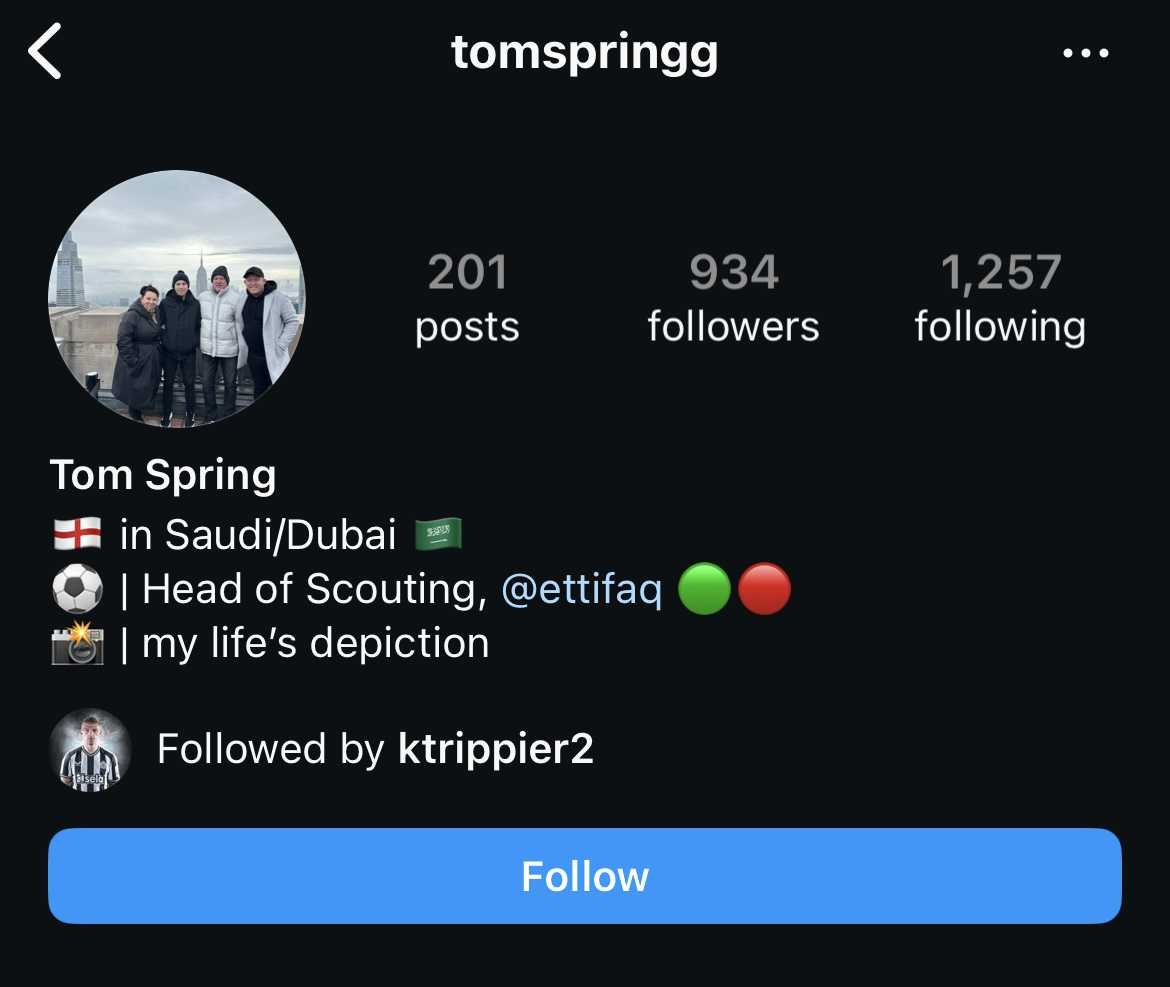Tap the Saudi Arabia flag emoji
Image resolution: width=1170 pixels, height=987 pixels.
point(438,534)
